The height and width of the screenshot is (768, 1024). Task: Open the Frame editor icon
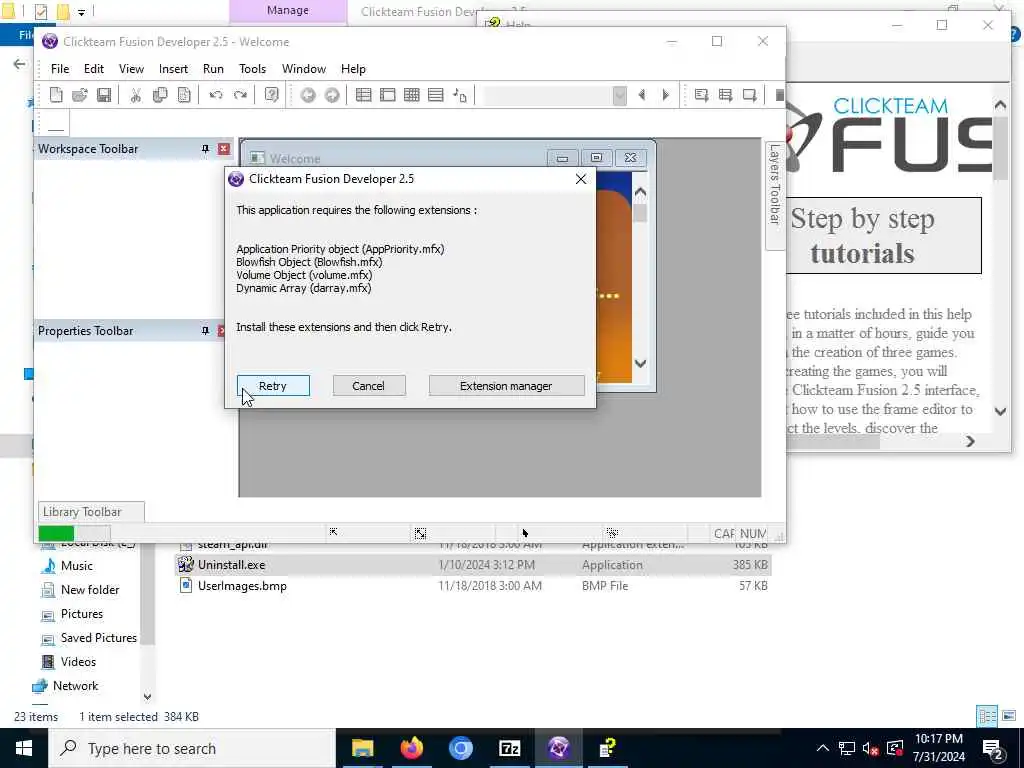[388, 95]
